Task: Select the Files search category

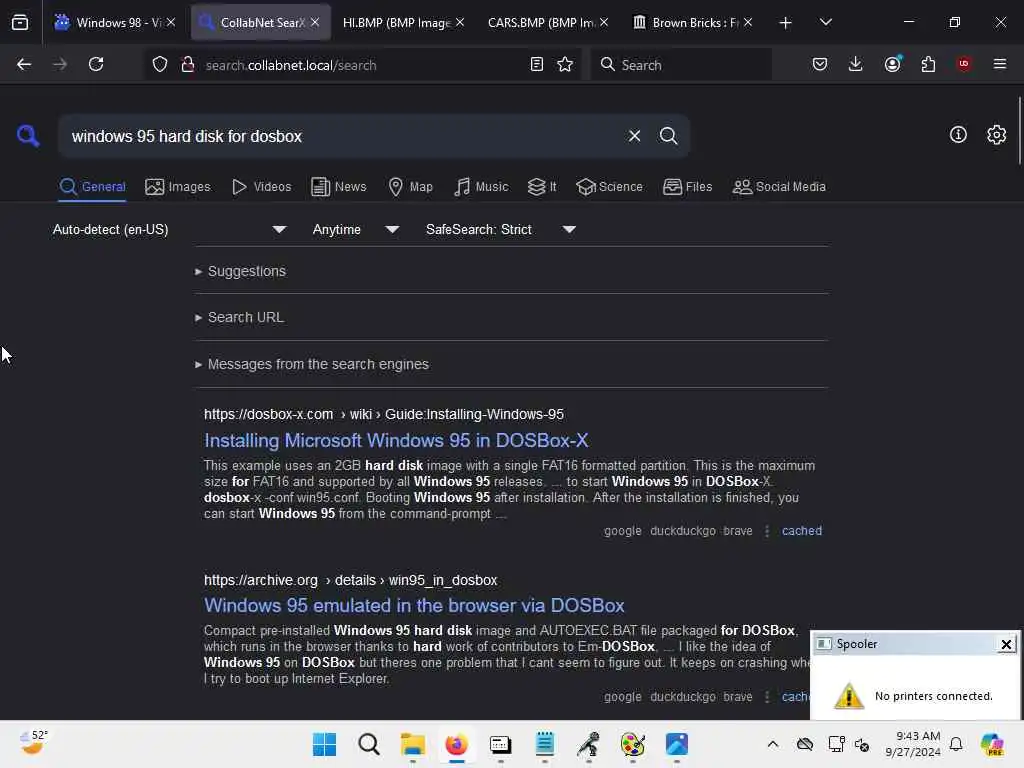Action: tap(687, 187)
